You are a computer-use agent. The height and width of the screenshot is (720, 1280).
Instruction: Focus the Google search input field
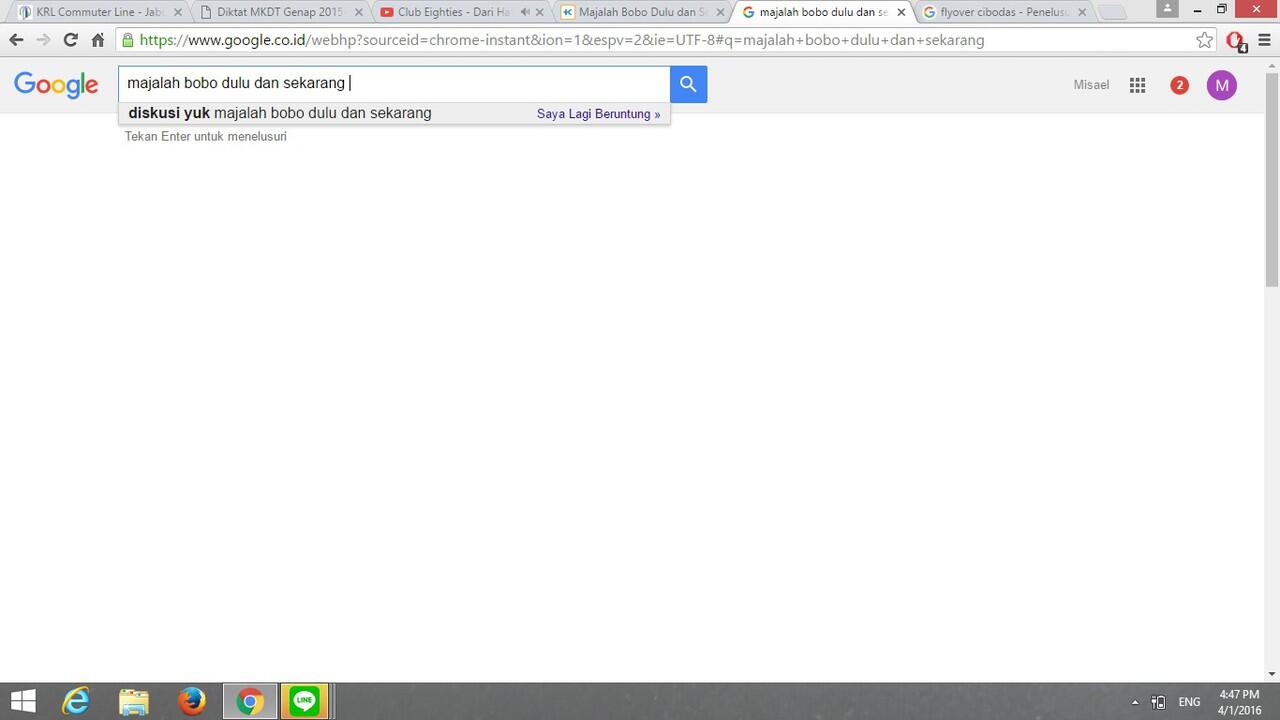tap(394, 84)
